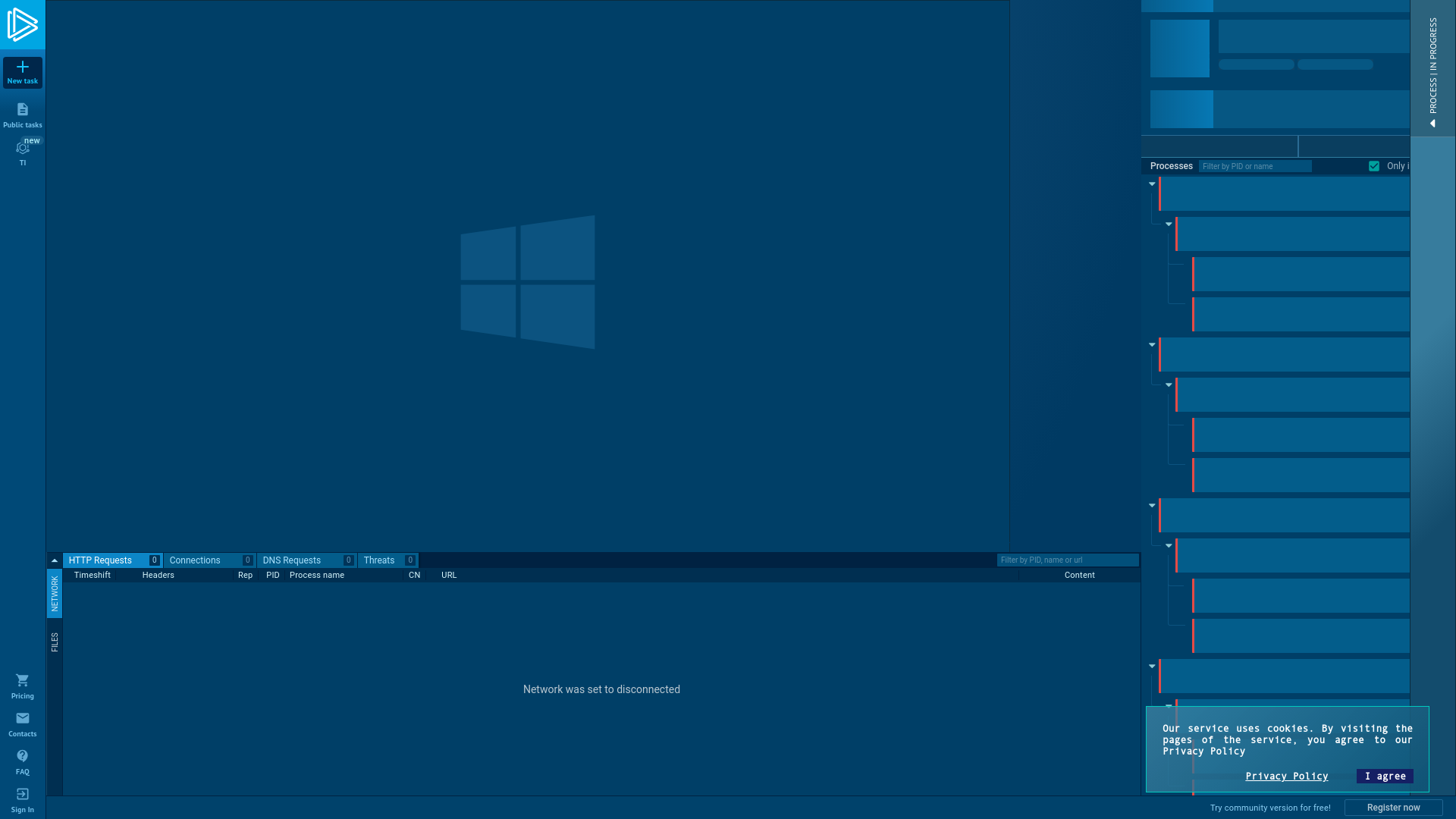Start a New task
This screenshot has height=819, width=1456.
click(23, 73)
